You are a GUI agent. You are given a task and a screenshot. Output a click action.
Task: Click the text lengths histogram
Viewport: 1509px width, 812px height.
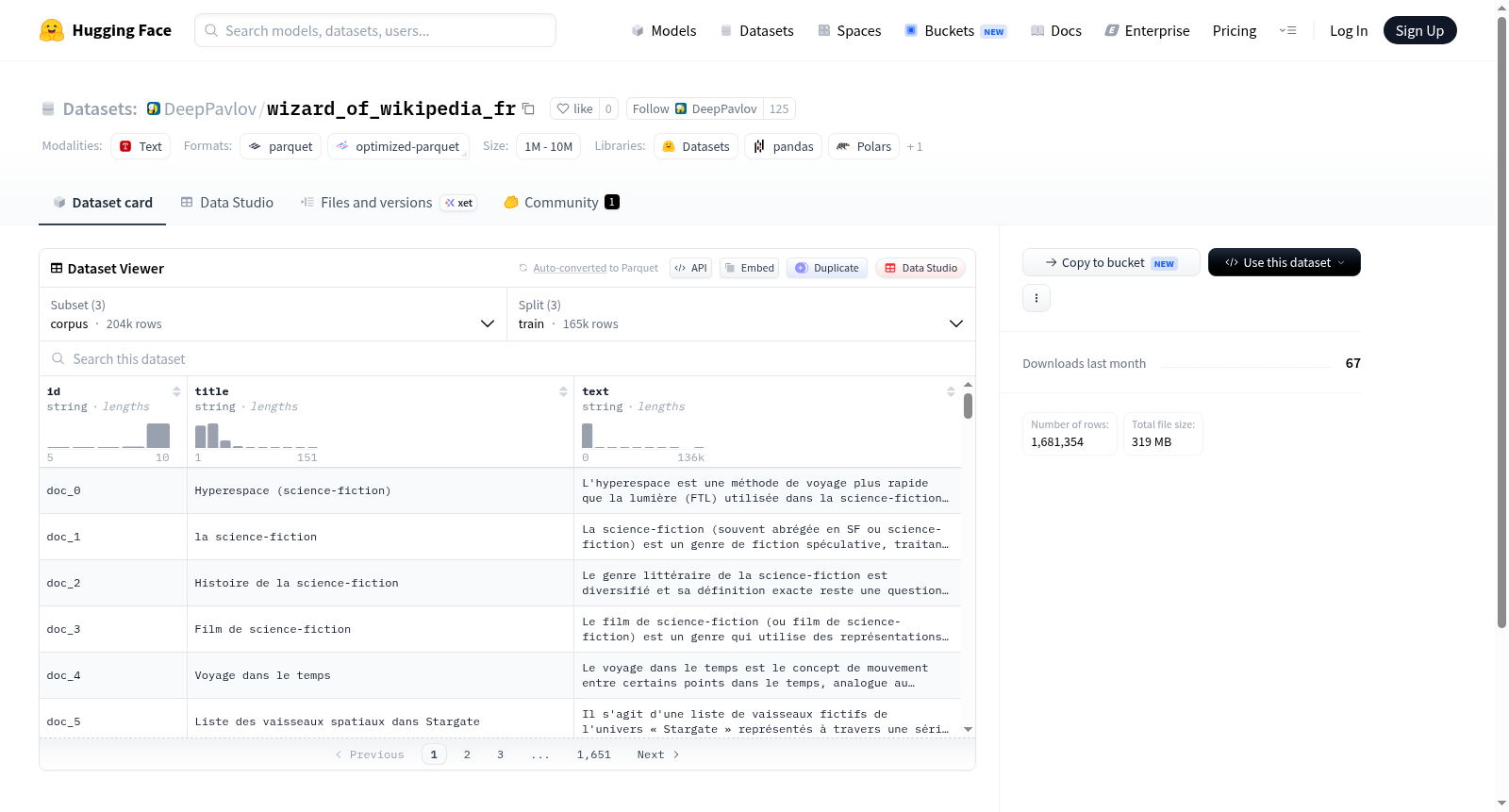pos(643,436)
